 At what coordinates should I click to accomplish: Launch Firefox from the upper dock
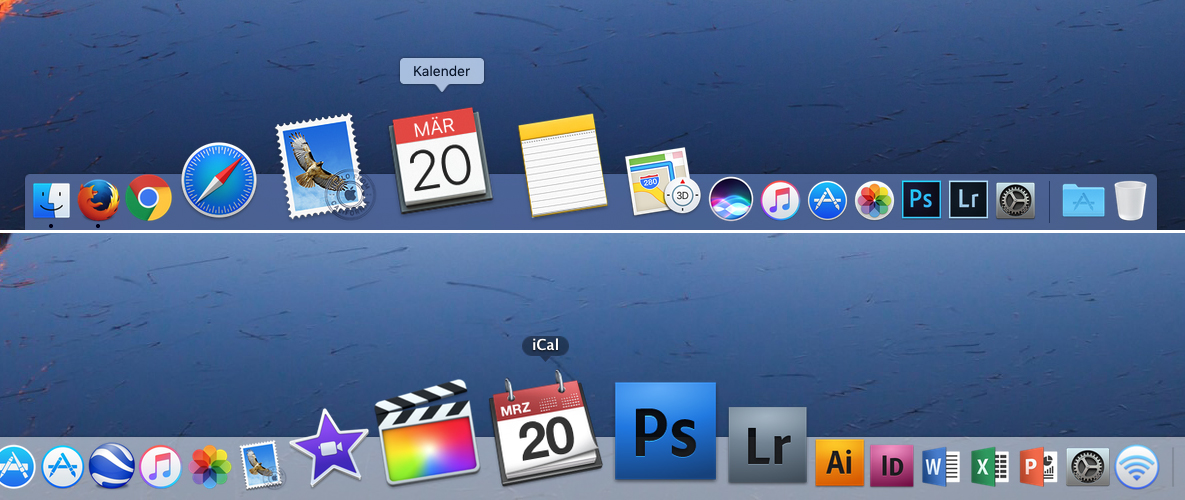[98, 199]
